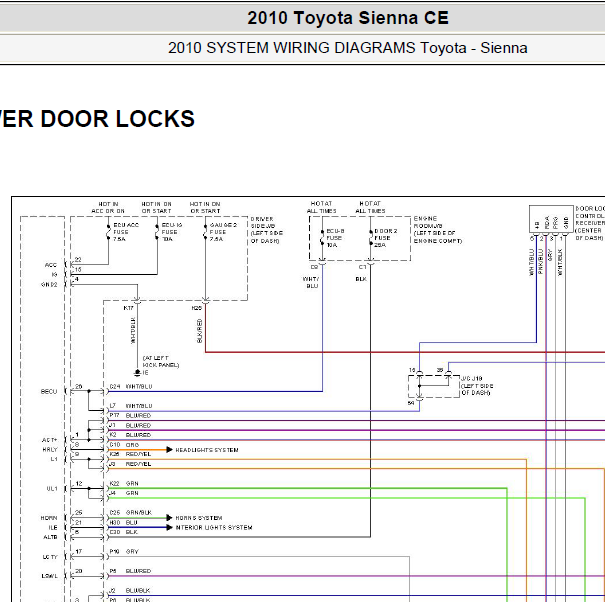
Task: Click the 'C1' connector label under DOOR 2 fuse
Action: [x=362, y=267]
